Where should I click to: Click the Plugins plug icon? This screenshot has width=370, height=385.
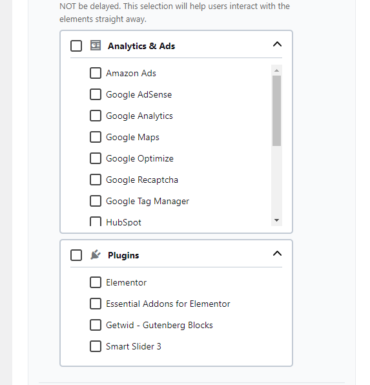(x=96, y=255)
